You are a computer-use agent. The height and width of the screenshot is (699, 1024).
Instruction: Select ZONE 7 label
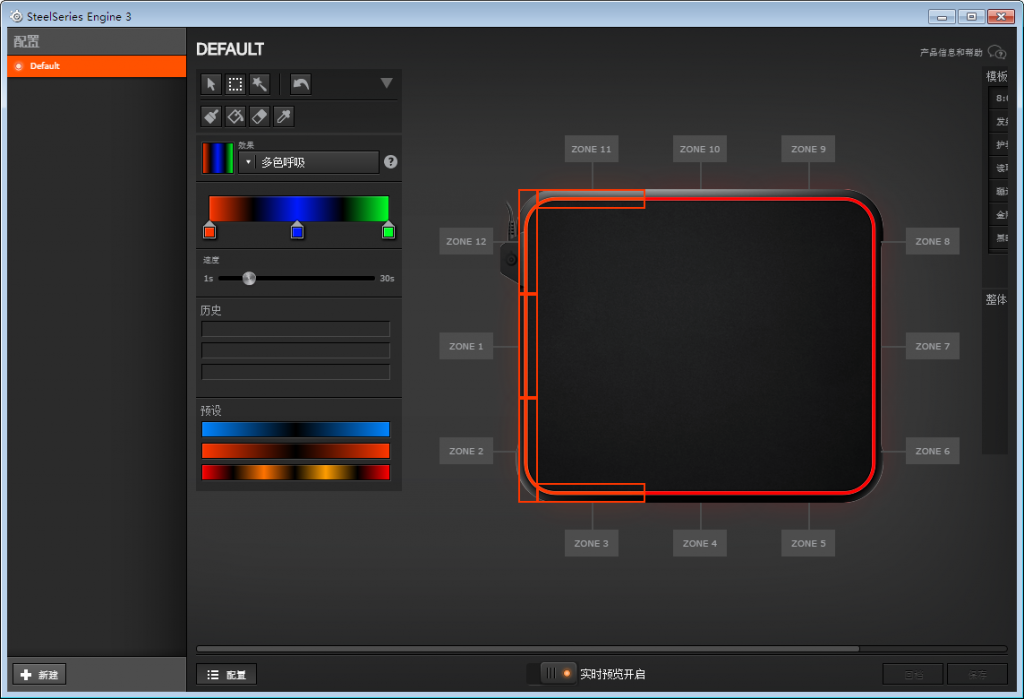tap(933, 346)
